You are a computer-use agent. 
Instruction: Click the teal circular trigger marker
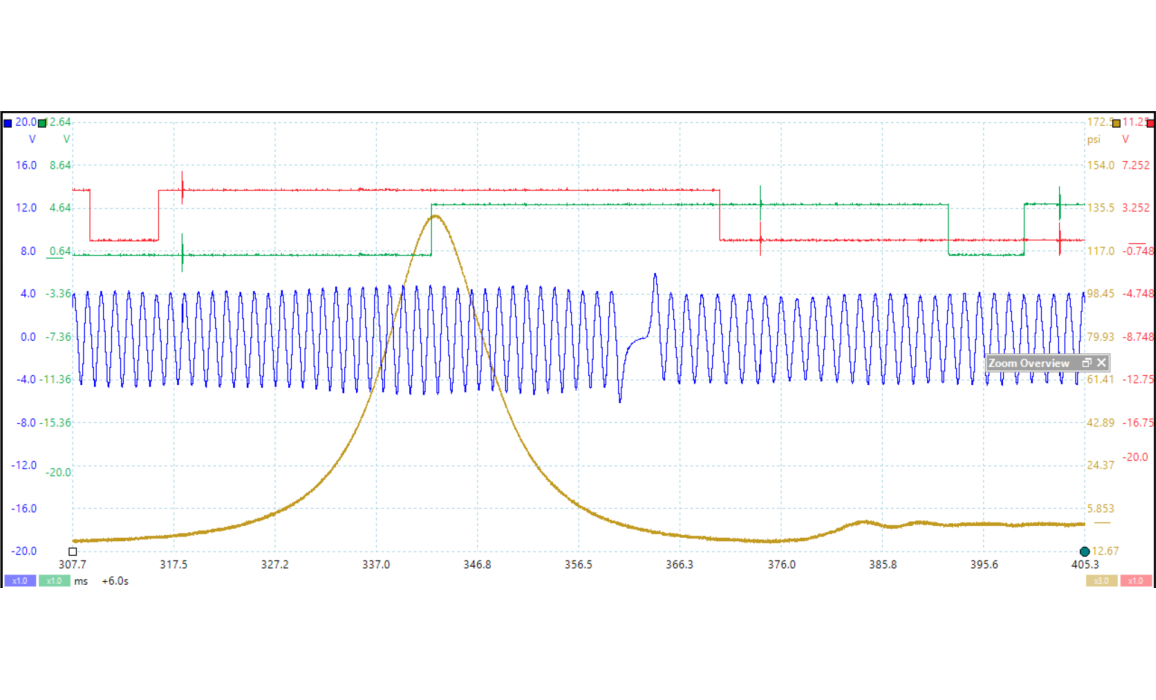pos(1084,551)
